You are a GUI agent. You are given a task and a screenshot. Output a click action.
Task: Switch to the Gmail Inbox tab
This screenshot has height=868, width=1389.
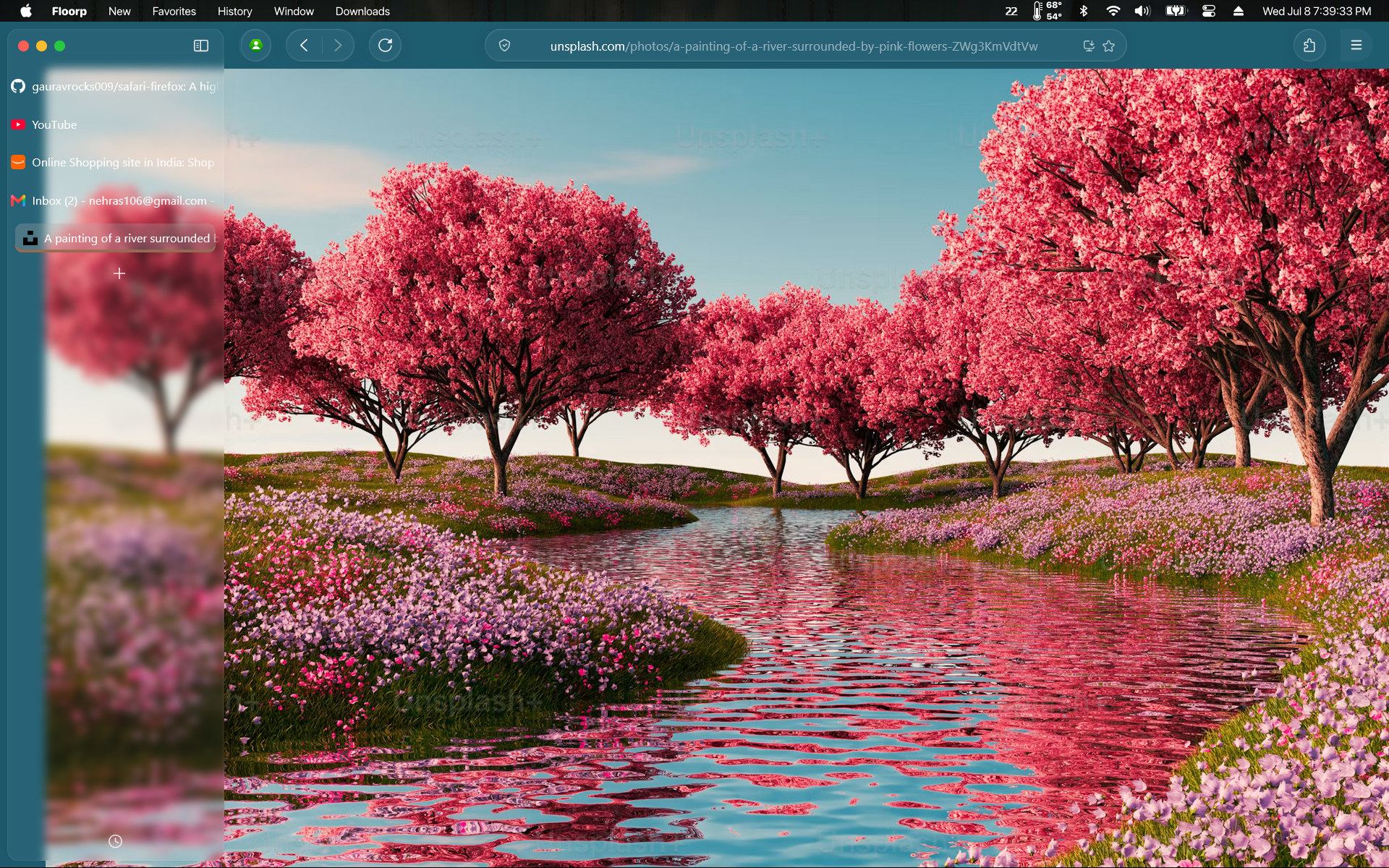116,200
